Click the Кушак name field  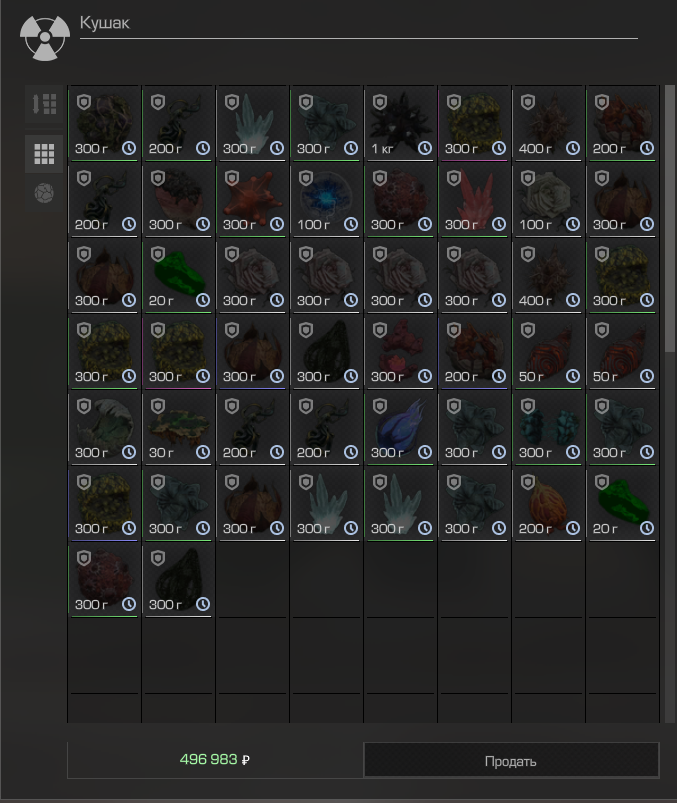point(358,25)
